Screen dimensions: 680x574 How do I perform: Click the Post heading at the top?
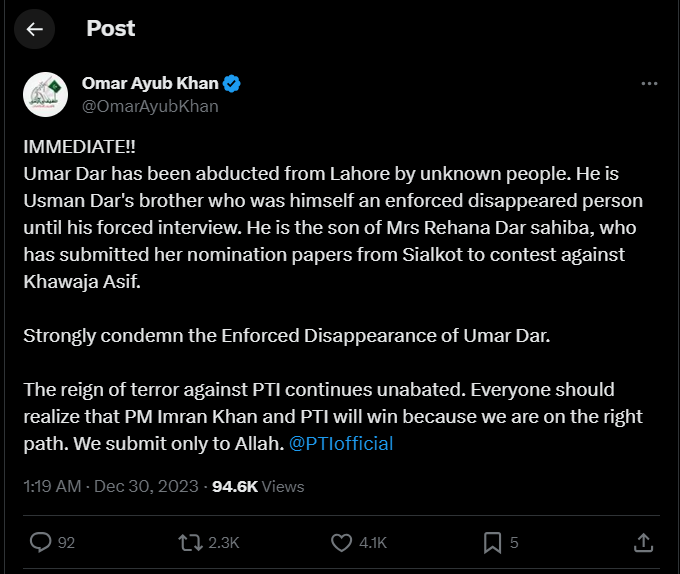(x=110, y=29)
